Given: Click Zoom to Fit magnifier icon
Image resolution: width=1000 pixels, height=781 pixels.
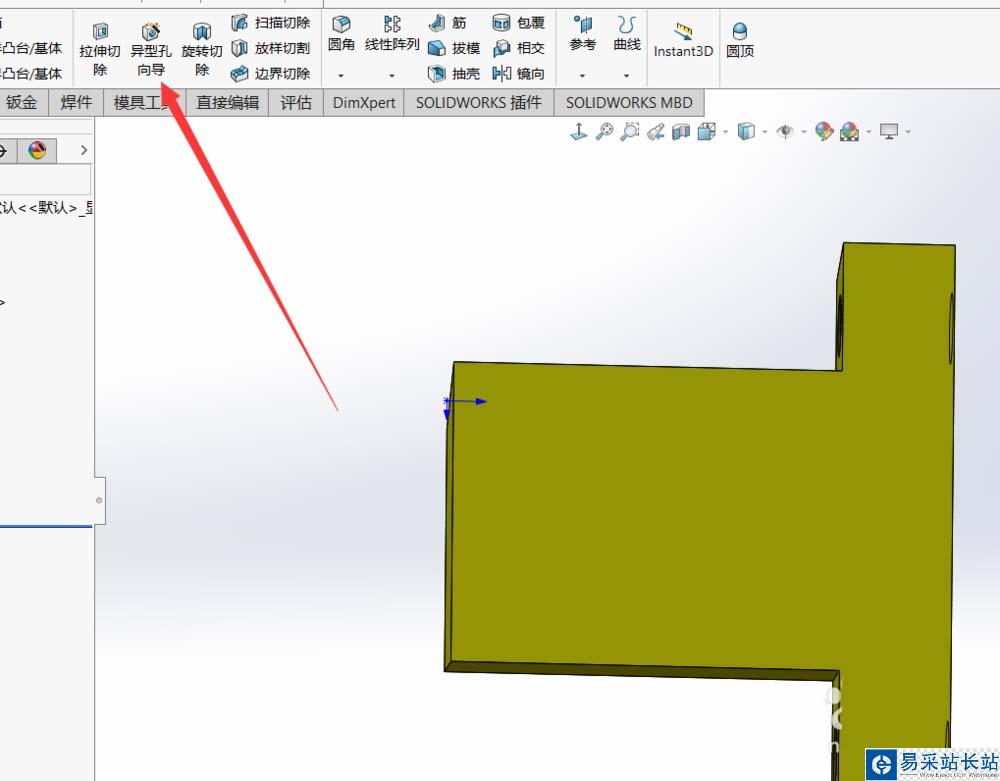Looking at the screenshot, I should pos(604,131).
